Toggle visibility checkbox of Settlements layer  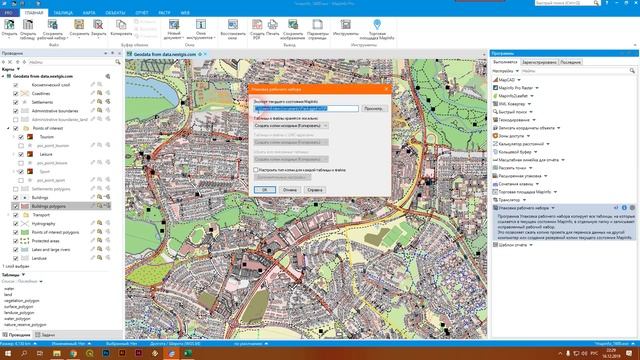click(16, 102)
